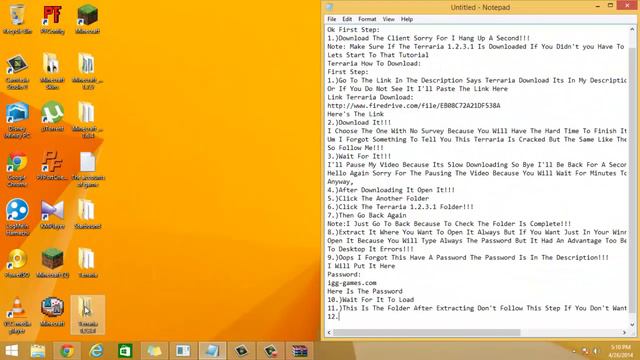Select the orange PFPortChecker desktop shortcut
The width and height of the screenshot is (640, 360).
click(x=52, y=166)
